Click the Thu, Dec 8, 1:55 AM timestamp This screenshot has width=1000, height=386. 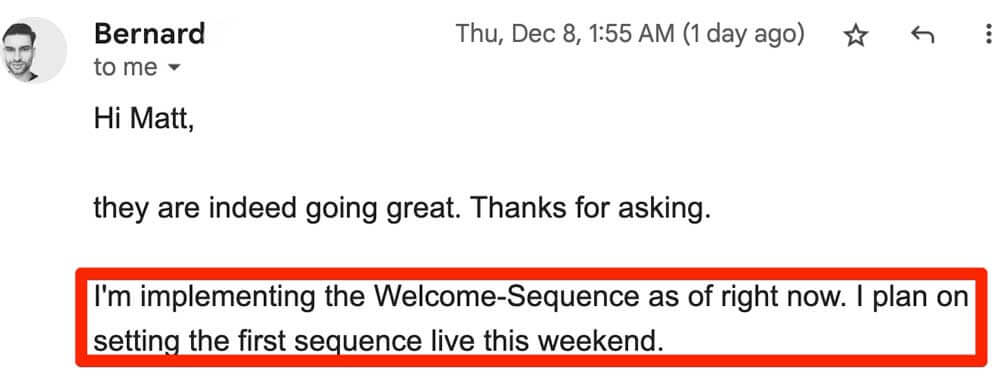(x=565, y=34)
